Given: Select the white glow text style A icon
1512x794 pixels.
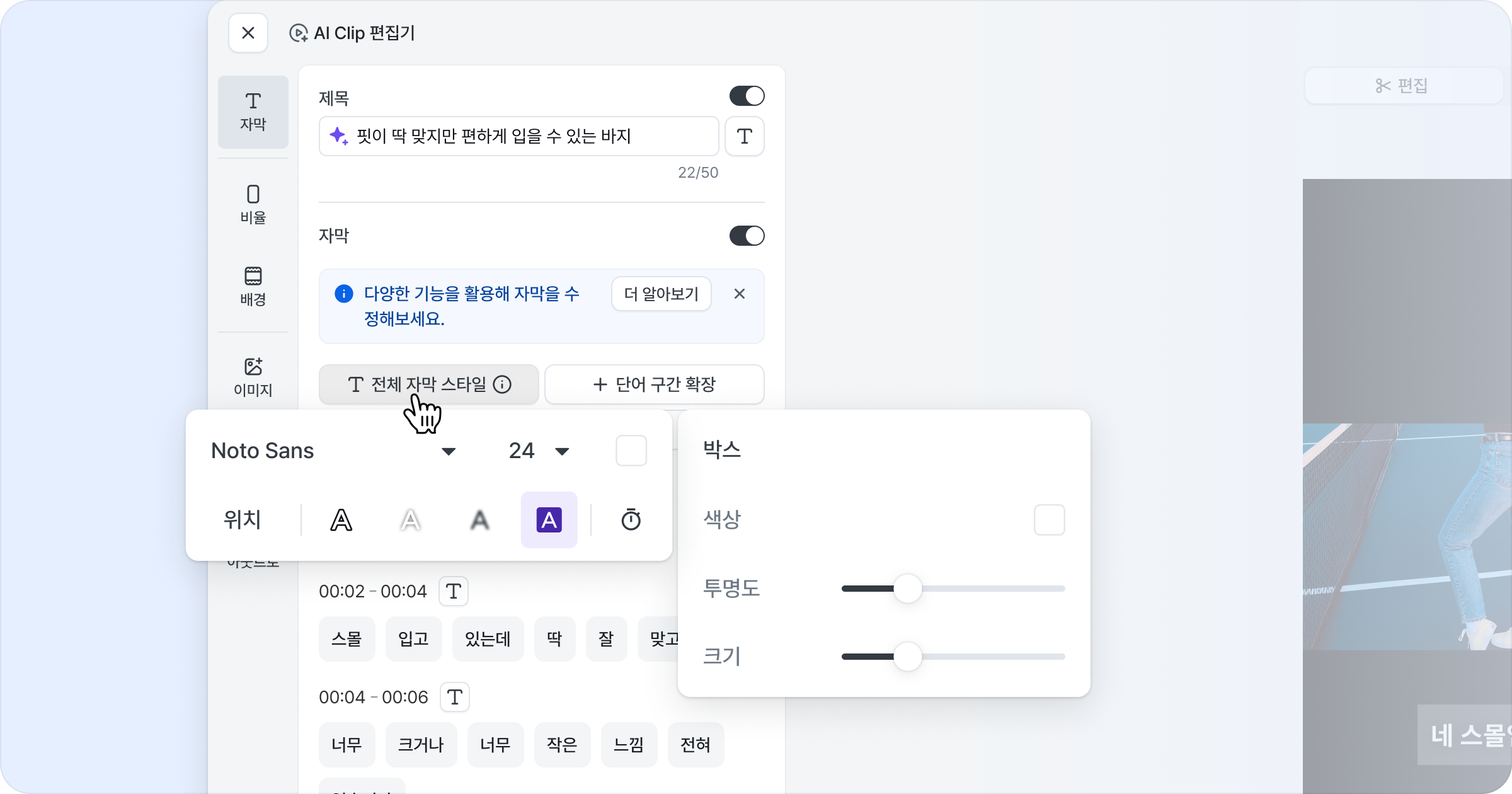Looking at the screenshot, I should (x=411, y=520).
